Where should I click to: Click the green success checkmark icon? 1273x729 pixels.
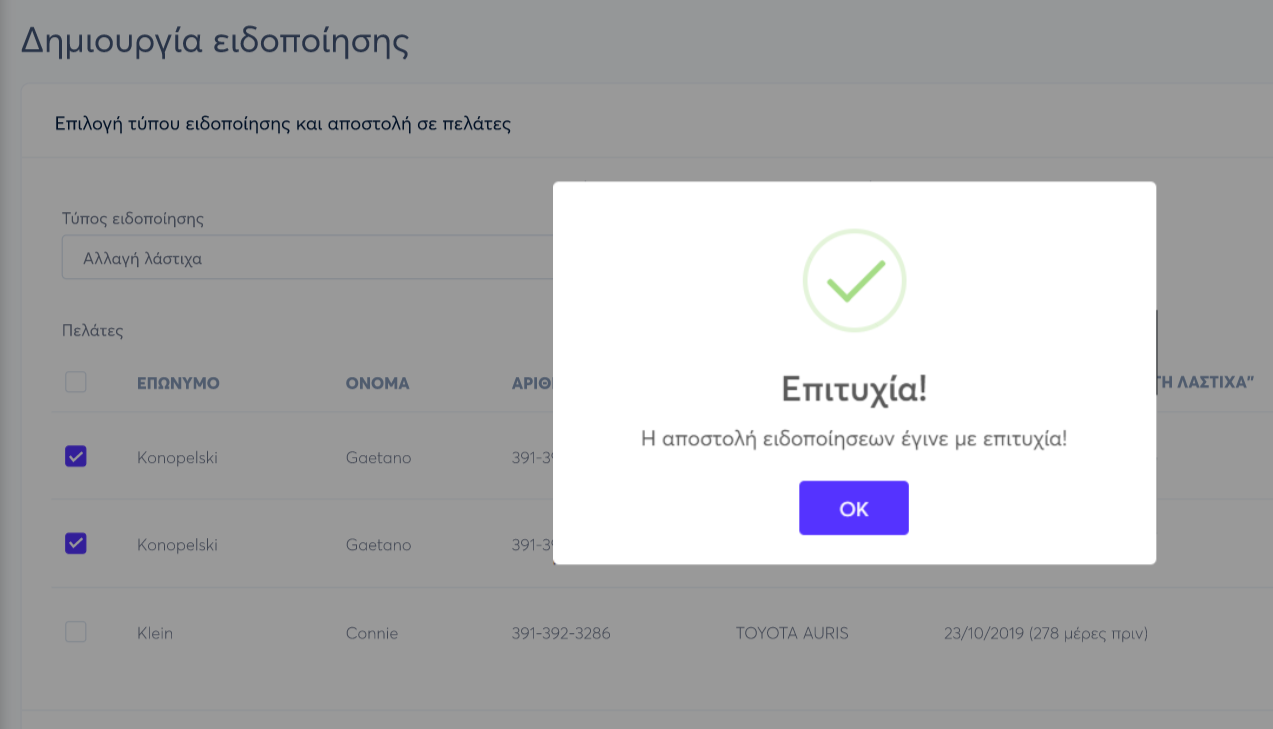tap(854, 281)
